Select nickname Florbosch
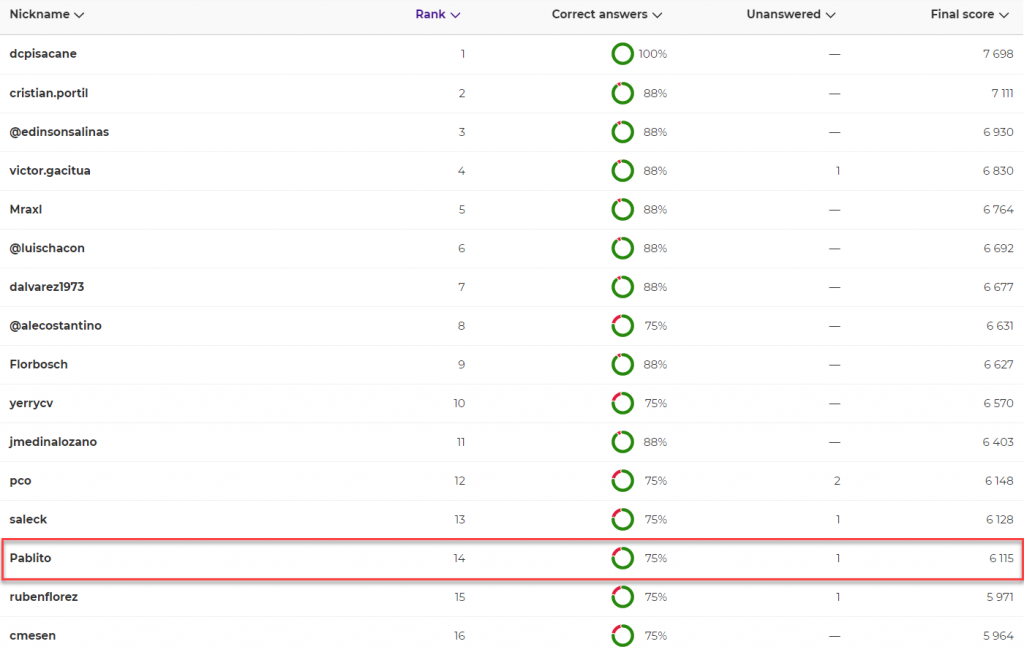Image resolution: width=1024 pixels, height=655 pixels. click(39, 364)
